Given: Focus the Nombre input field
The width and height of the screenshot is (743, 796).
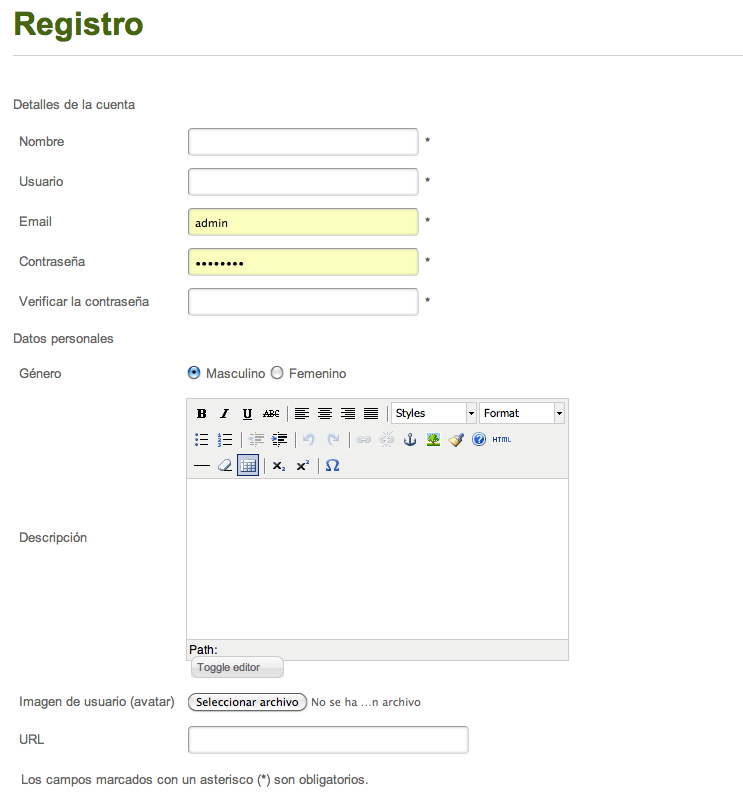Looking at the screenshot, I should (303, 142).
